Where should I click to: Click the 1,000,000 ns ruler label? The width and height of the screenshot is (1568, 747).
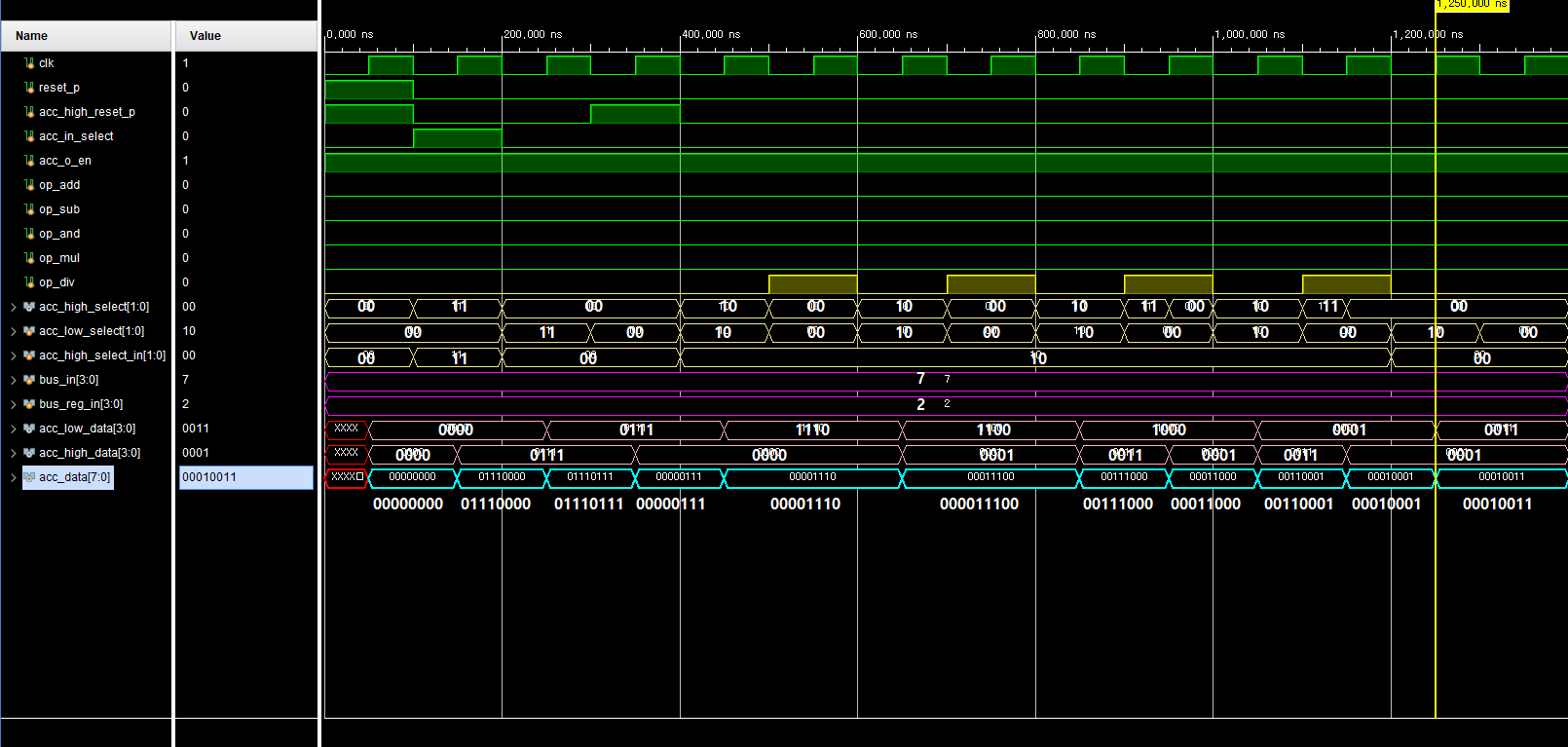[x=1250, y=34]
